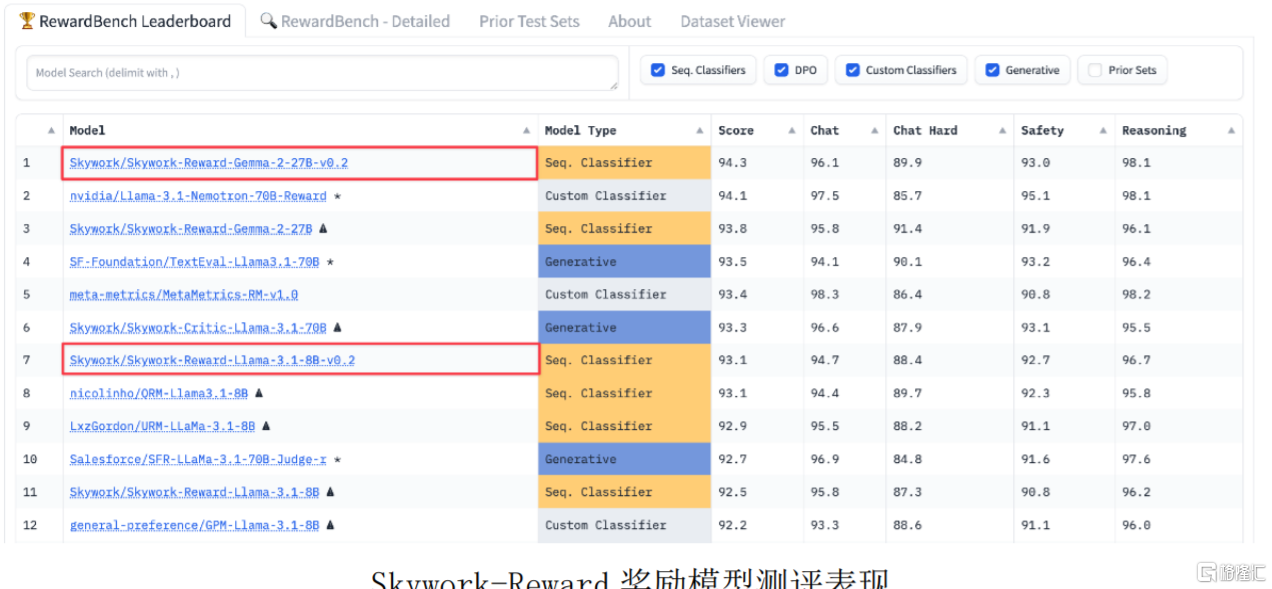
Task: Select the Chat Hard value 91.4
Action: click(950, 229)
